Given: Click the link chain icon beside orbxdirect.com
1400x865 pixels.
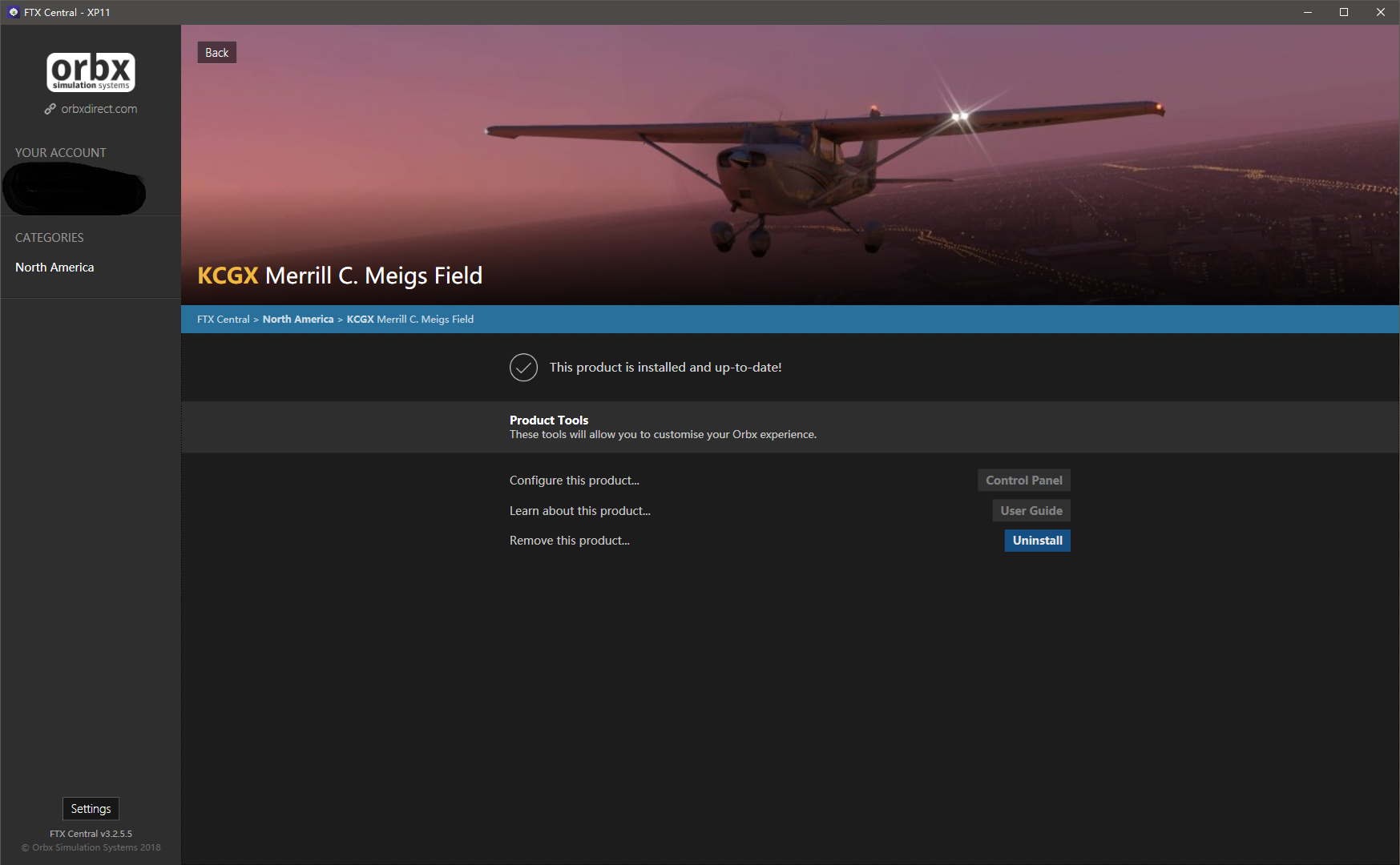Looking at the screenshot, I should [x=50, y=109].
